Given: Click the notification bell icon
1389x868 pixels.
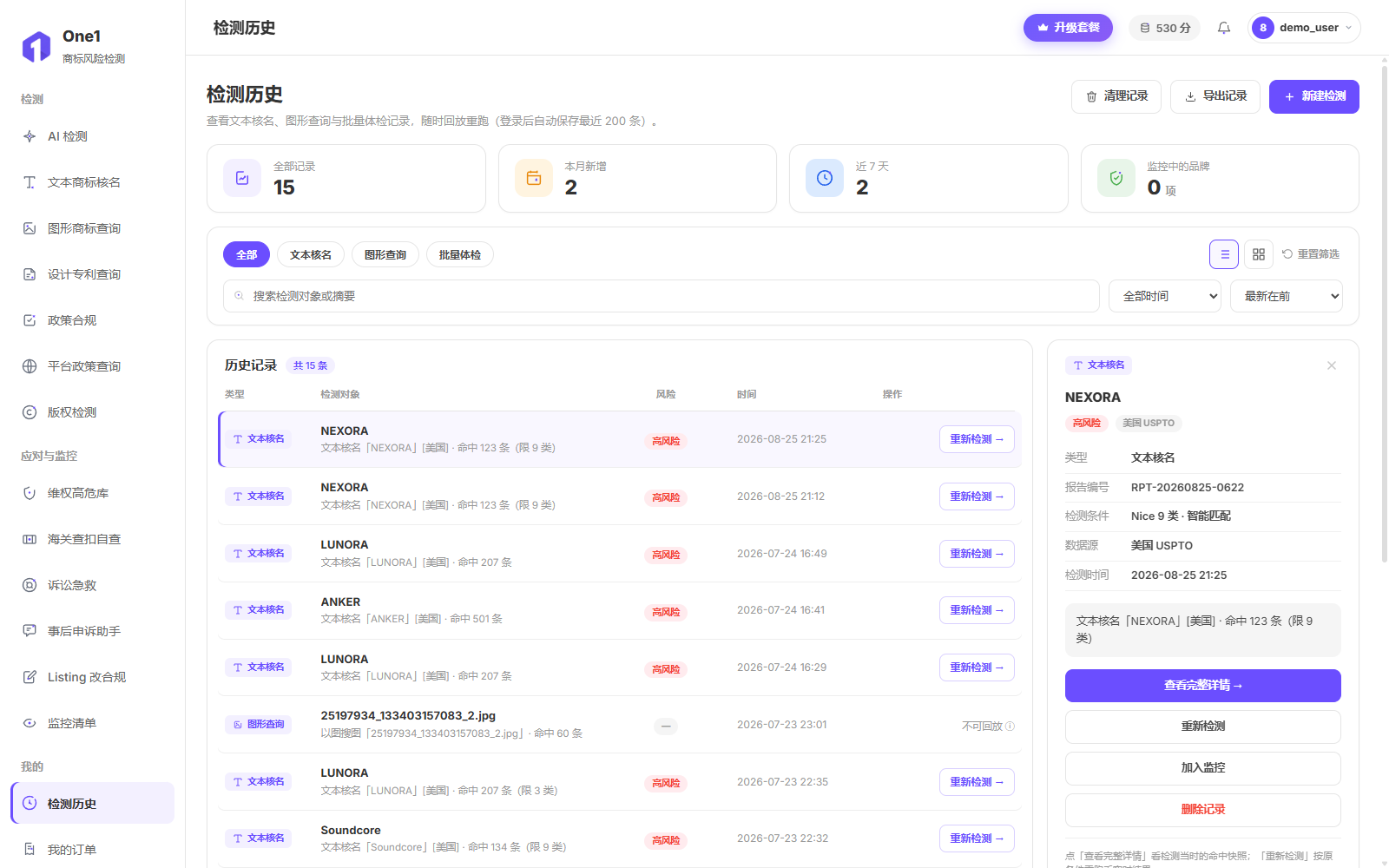Looking at the screenshot, I should 1224,28.
